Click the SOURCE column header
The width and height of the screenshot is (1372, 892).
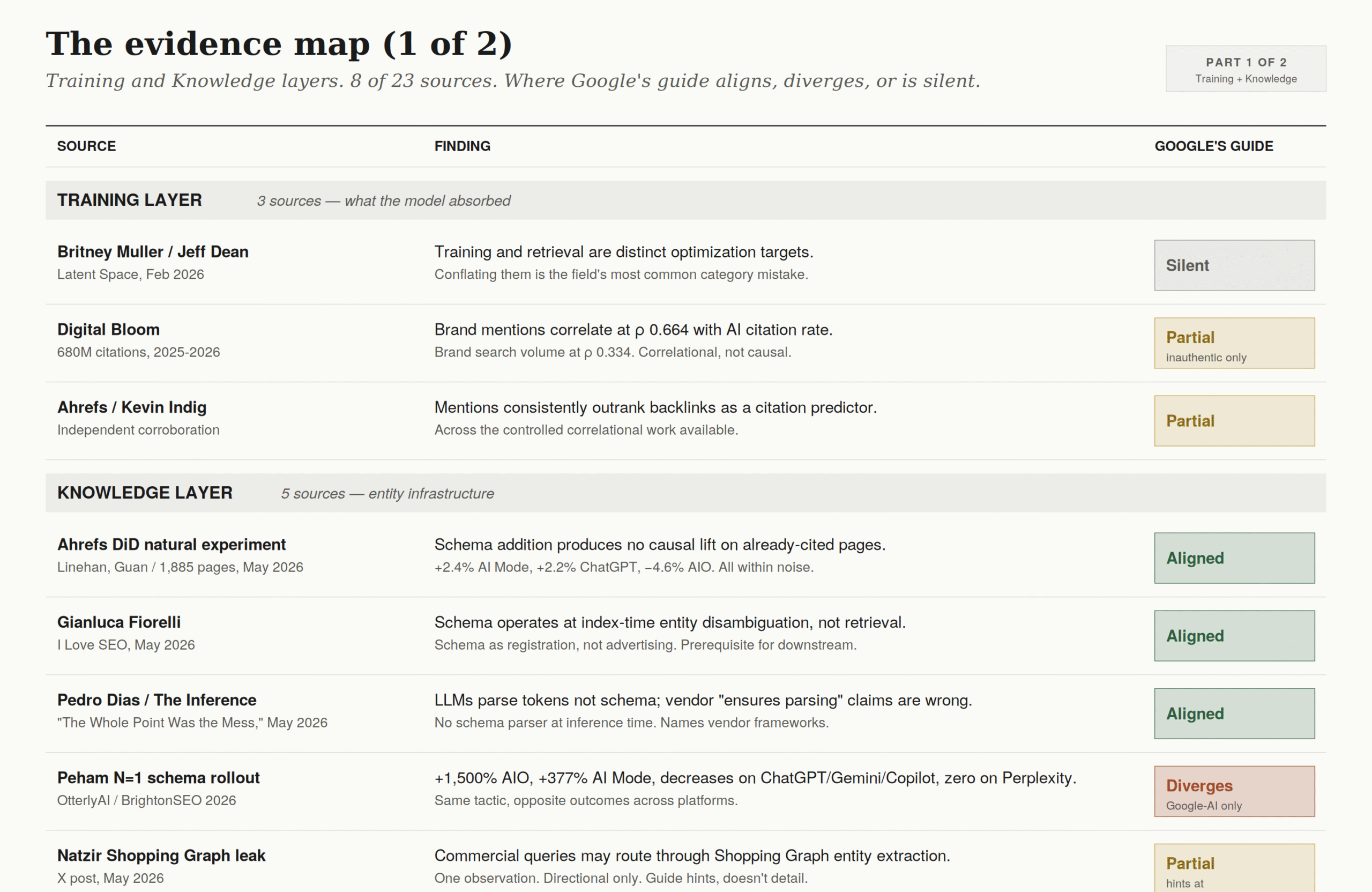click(x=86, y=146)
